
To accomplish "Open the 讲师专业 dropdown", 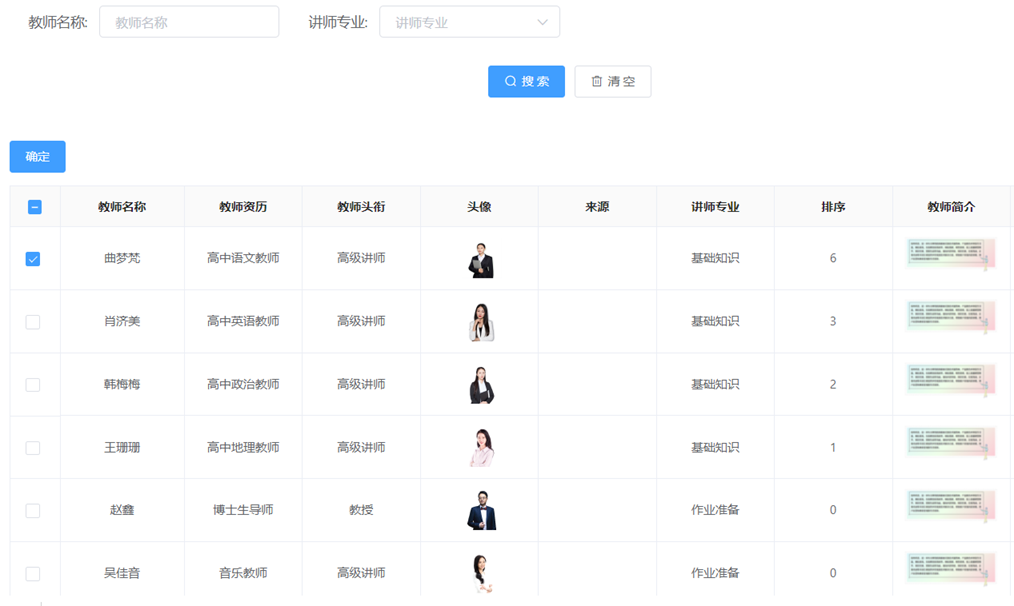I will tap(469, 21).
